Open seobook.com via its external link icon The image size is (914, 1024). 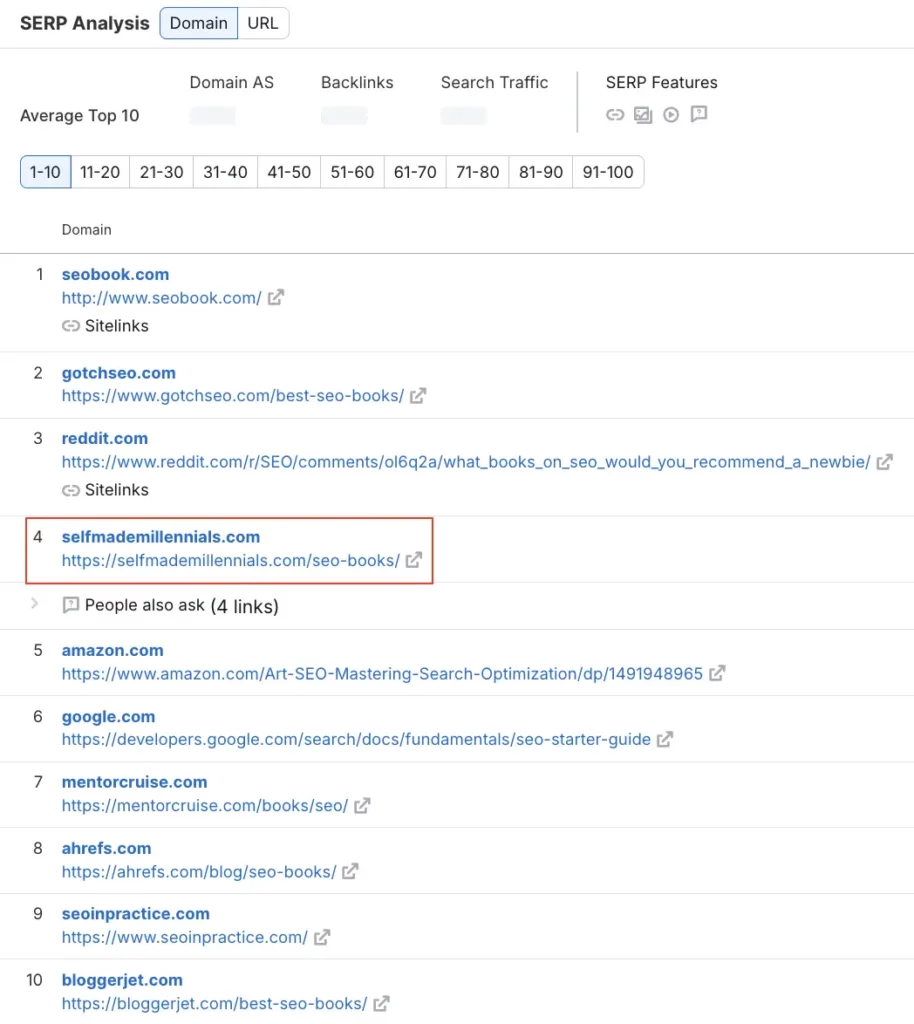click(274, 297)
